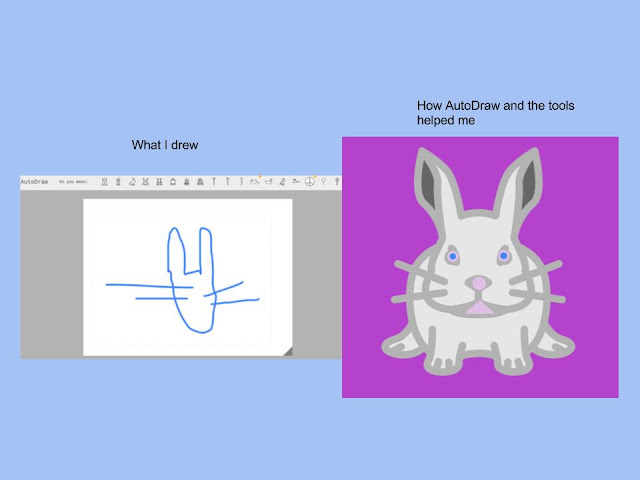Select the shoe-shaped suggestion left of peace sign
Screen dimensions: 640x480
pyautogui.click(x=296, y=181)
